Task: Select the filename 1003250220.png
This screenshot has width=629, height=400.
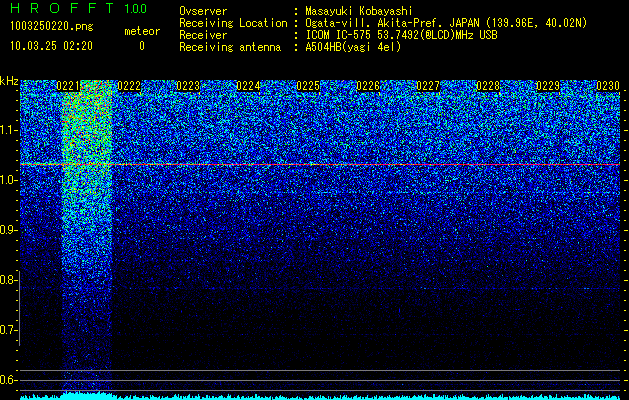Action: 52,26
